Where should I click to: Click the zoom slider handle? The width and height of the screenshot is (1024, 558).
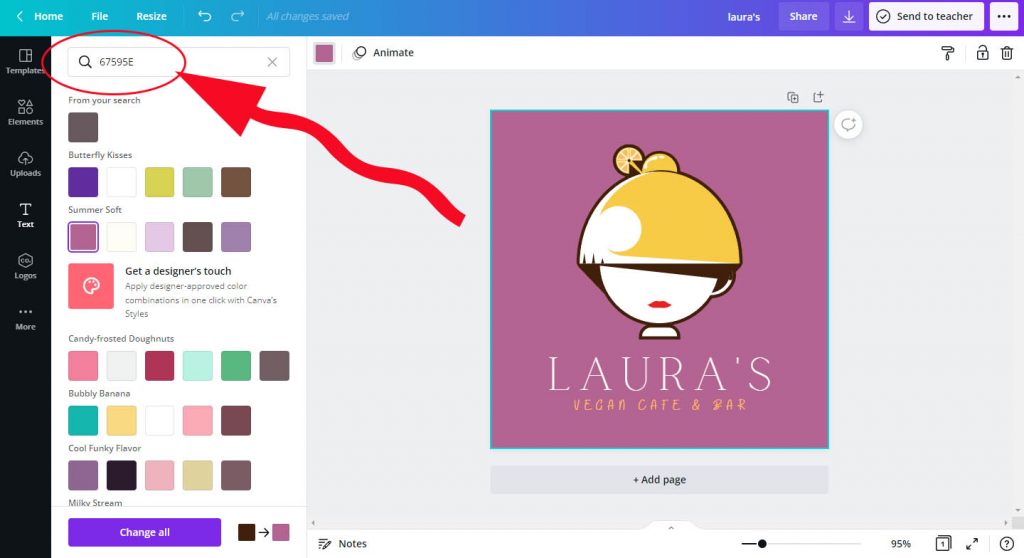coord(761,544)
